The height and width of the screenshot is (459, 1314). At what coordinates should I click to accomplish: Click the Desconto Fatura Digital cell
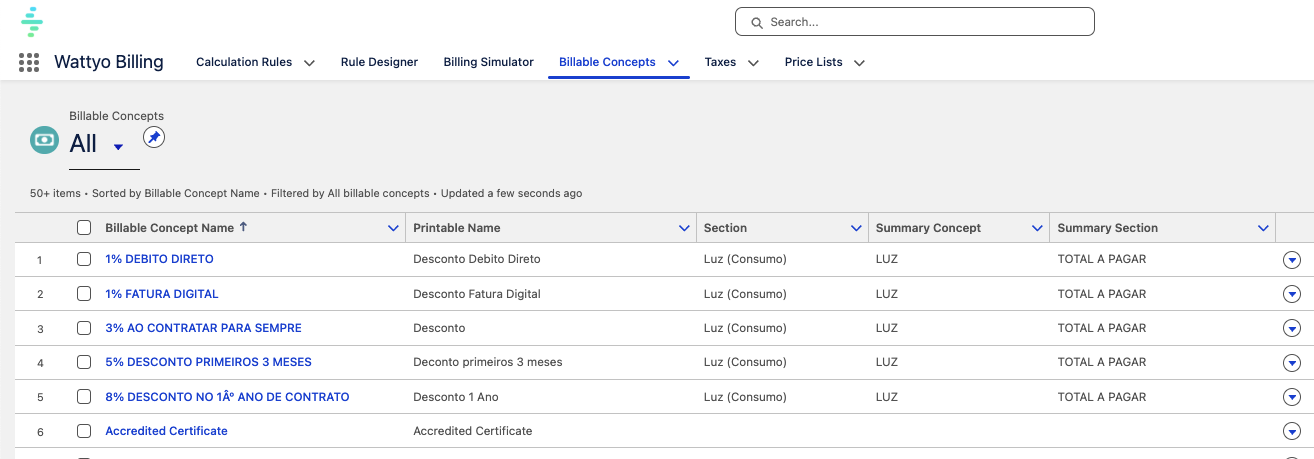[x=476, y=294]
